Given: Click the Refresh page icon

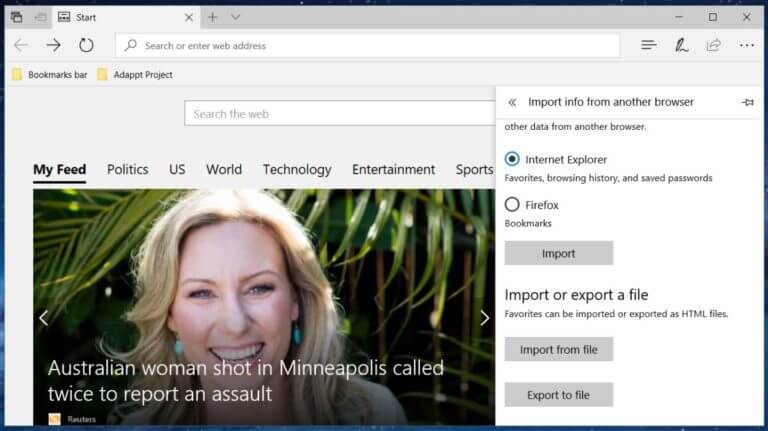Looking at the screenshot, I should coord(86,45).
